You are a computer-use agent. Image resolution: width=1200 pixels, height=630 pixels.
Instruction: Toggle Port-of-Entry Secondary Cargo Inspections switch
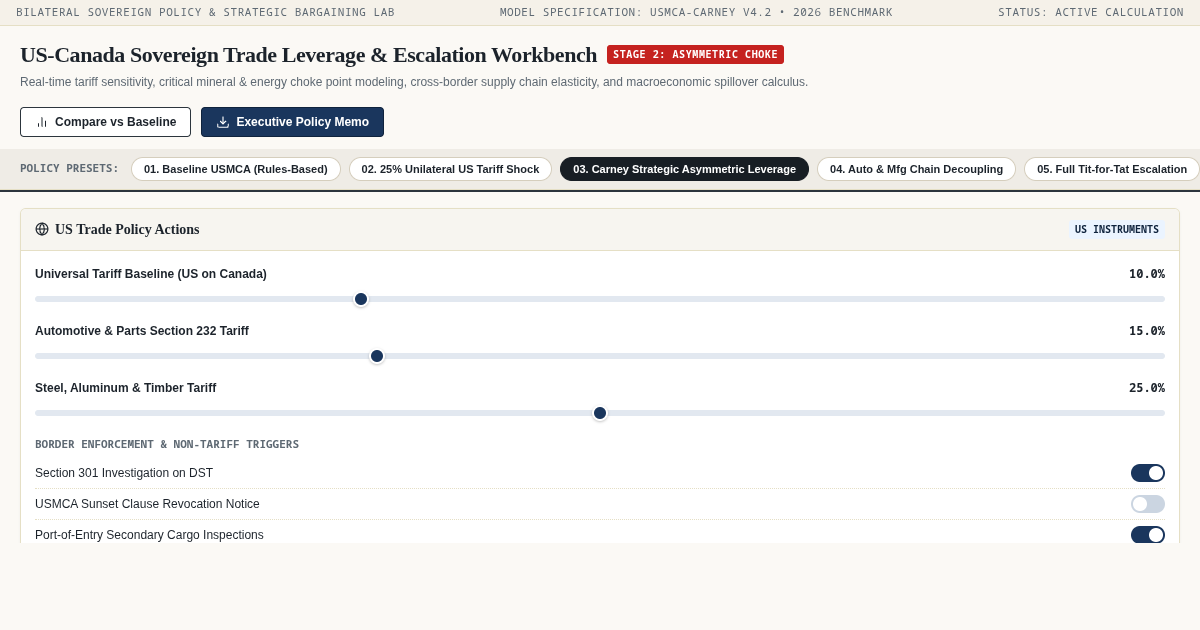pos(1148,535)
